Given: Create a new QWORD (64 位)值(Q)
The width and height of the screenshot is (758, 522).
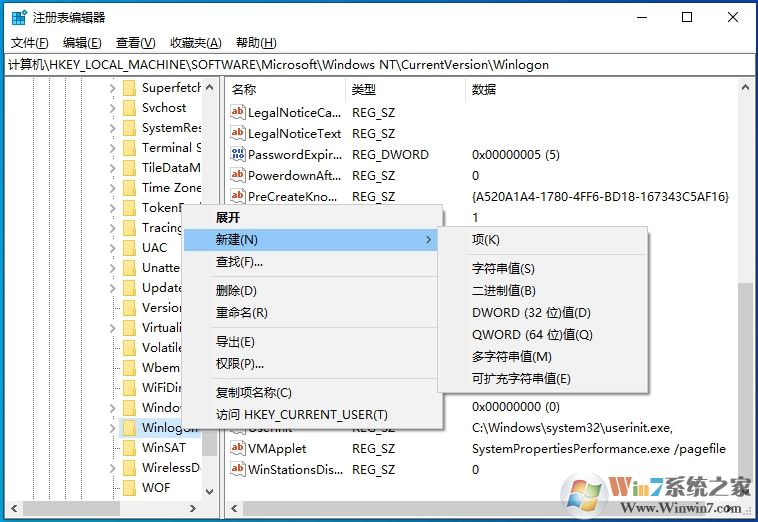Looking at the screenshot, I should (543, 334).
